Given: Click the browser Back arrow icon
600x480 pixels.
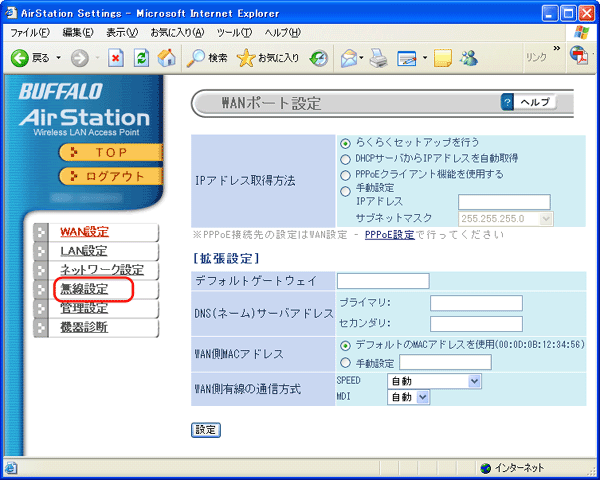Looking at the screenshot, I should coord(20,59).
